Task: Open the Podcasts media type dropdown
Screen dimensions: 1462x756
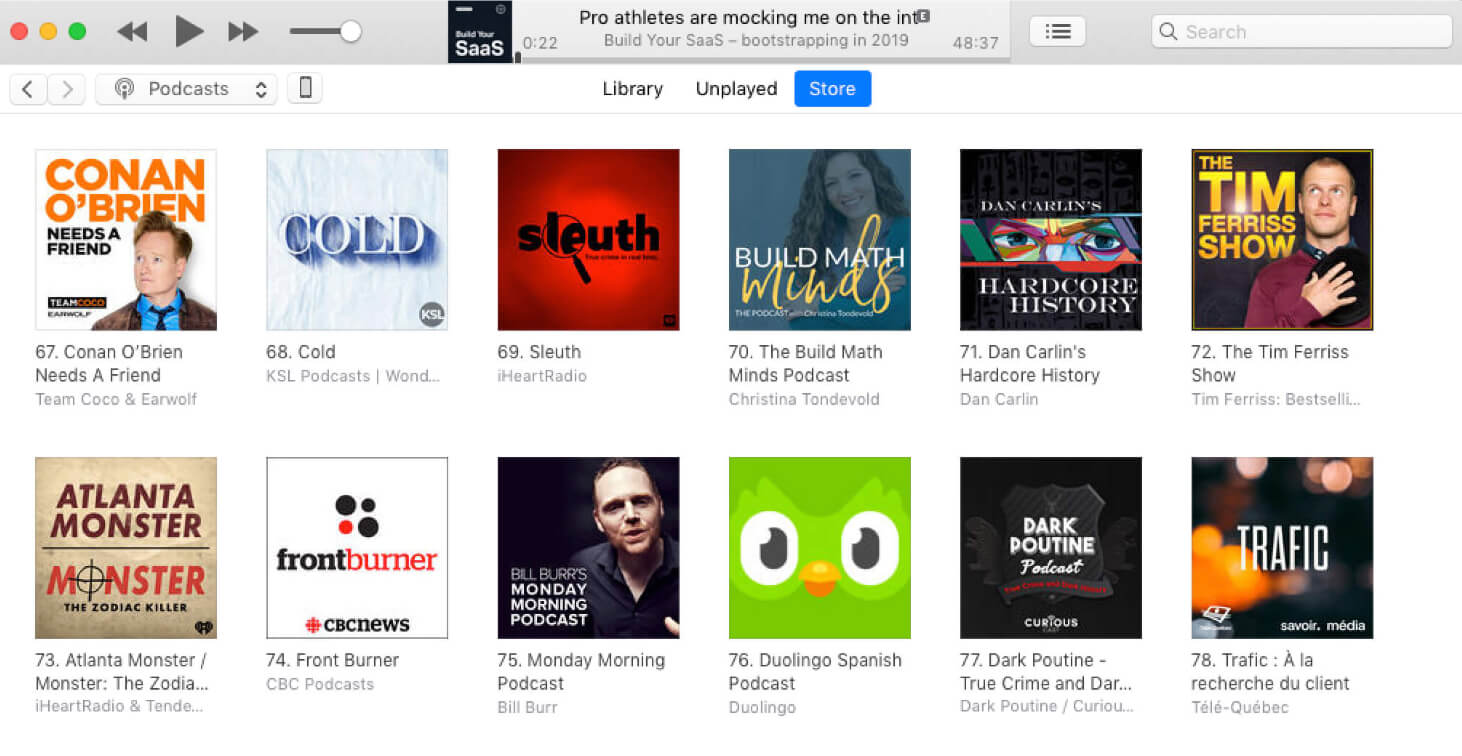Action: [x=187, y=89]
